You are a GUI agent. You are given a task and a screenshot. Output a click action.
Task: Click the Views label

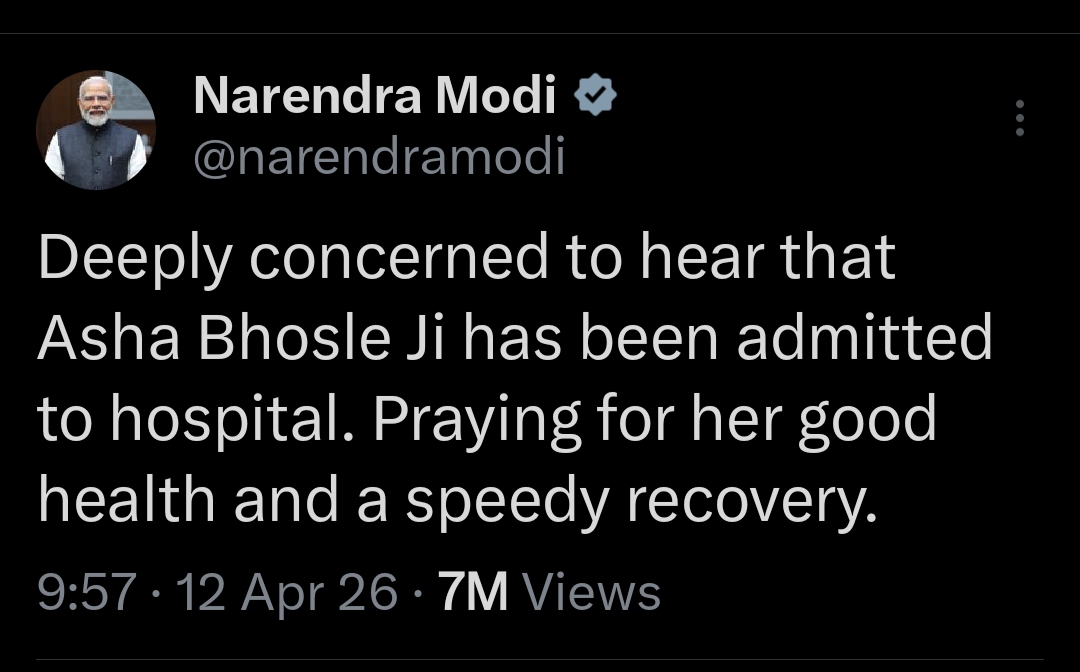click(x=592, y=592)
